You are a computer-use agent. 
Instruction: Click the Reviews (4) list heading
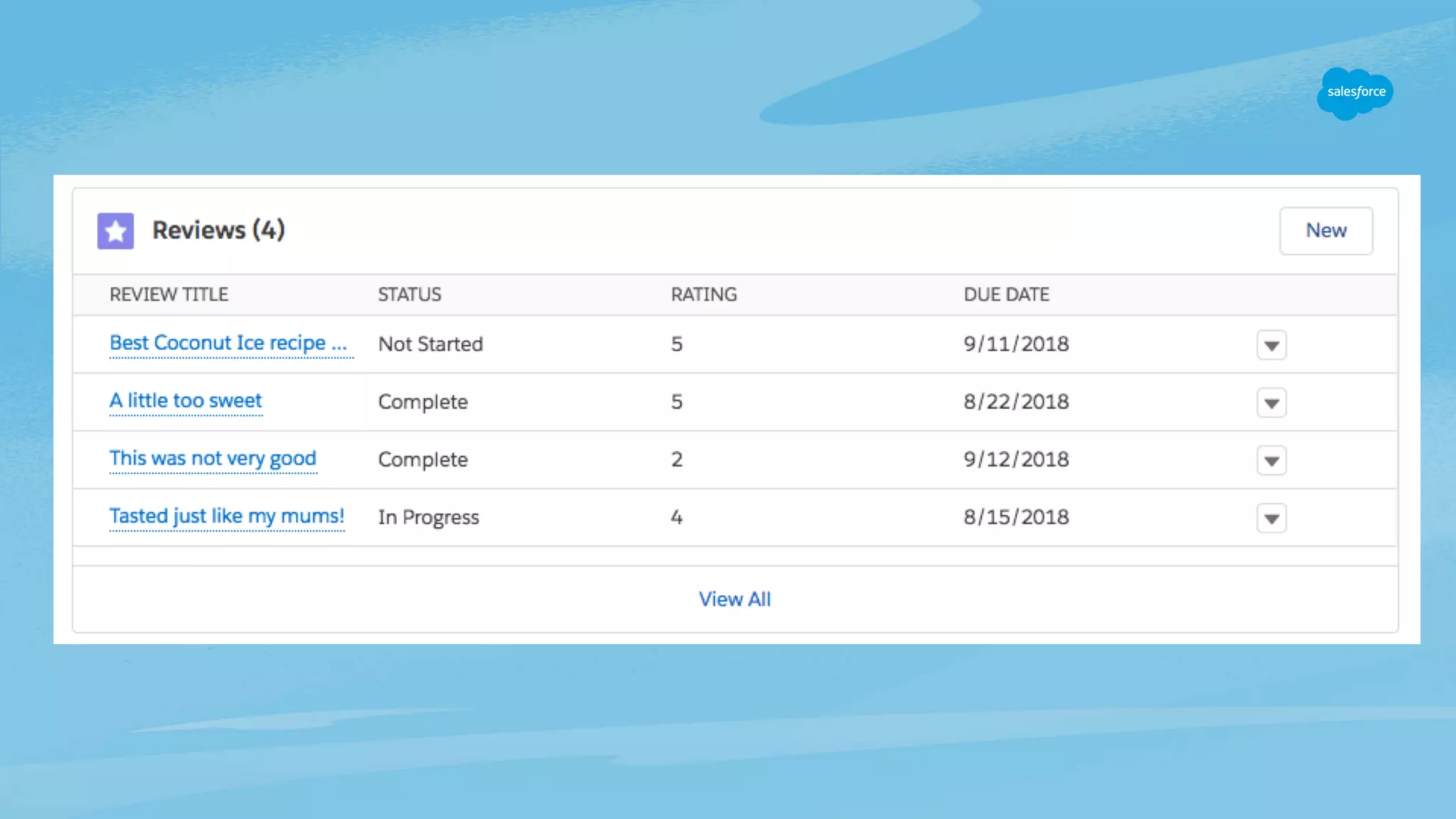point(218,230)
